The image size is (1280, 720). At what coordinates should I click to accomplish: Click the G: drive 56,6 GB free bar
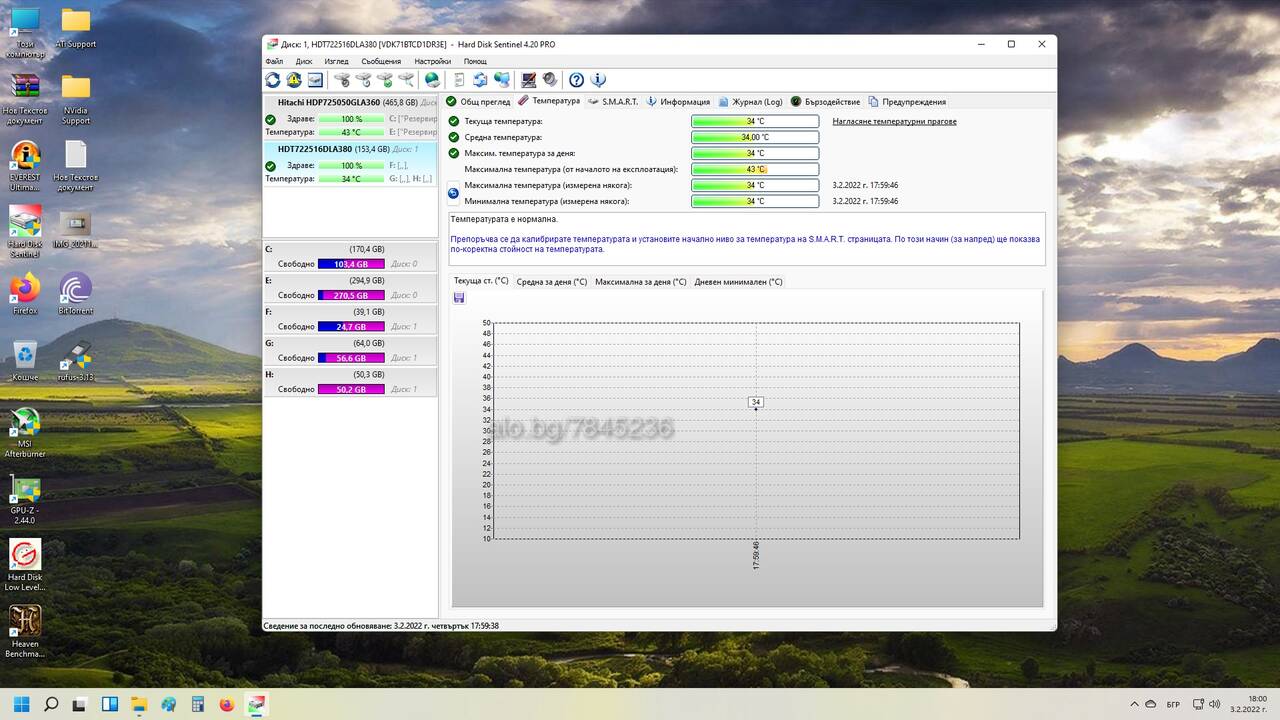(351, 358)
